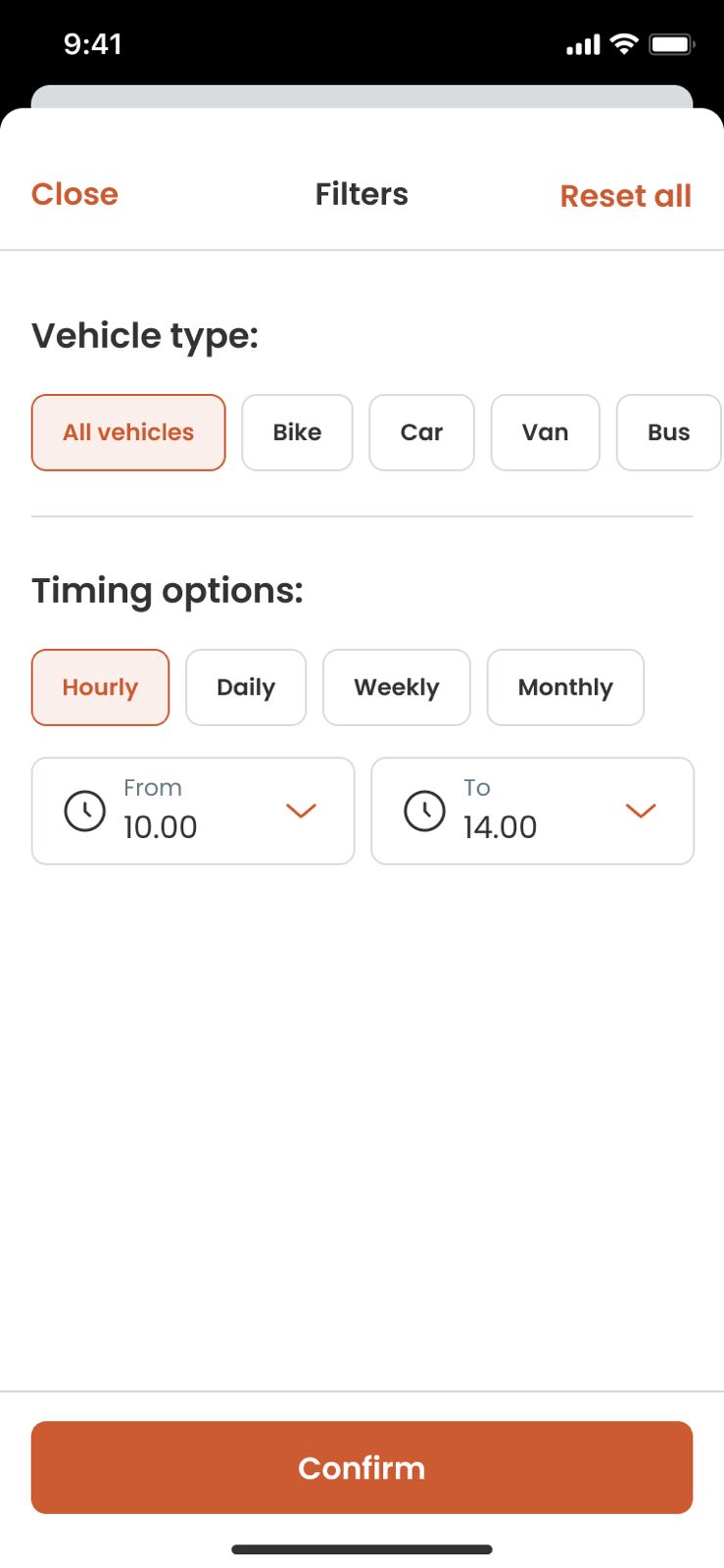Click the clock icon in From field
This screenshot has width=724, height=1568.
[x=85, y=811]
